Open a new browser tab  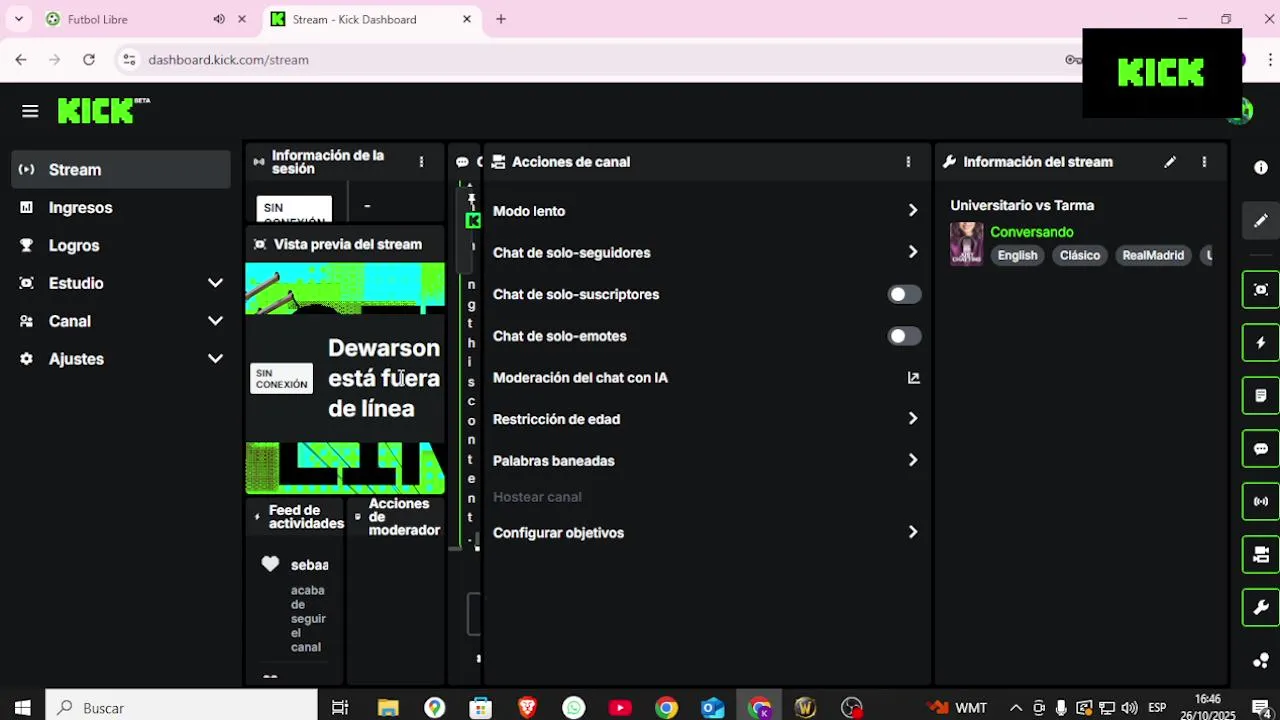(x=501, y=19)
